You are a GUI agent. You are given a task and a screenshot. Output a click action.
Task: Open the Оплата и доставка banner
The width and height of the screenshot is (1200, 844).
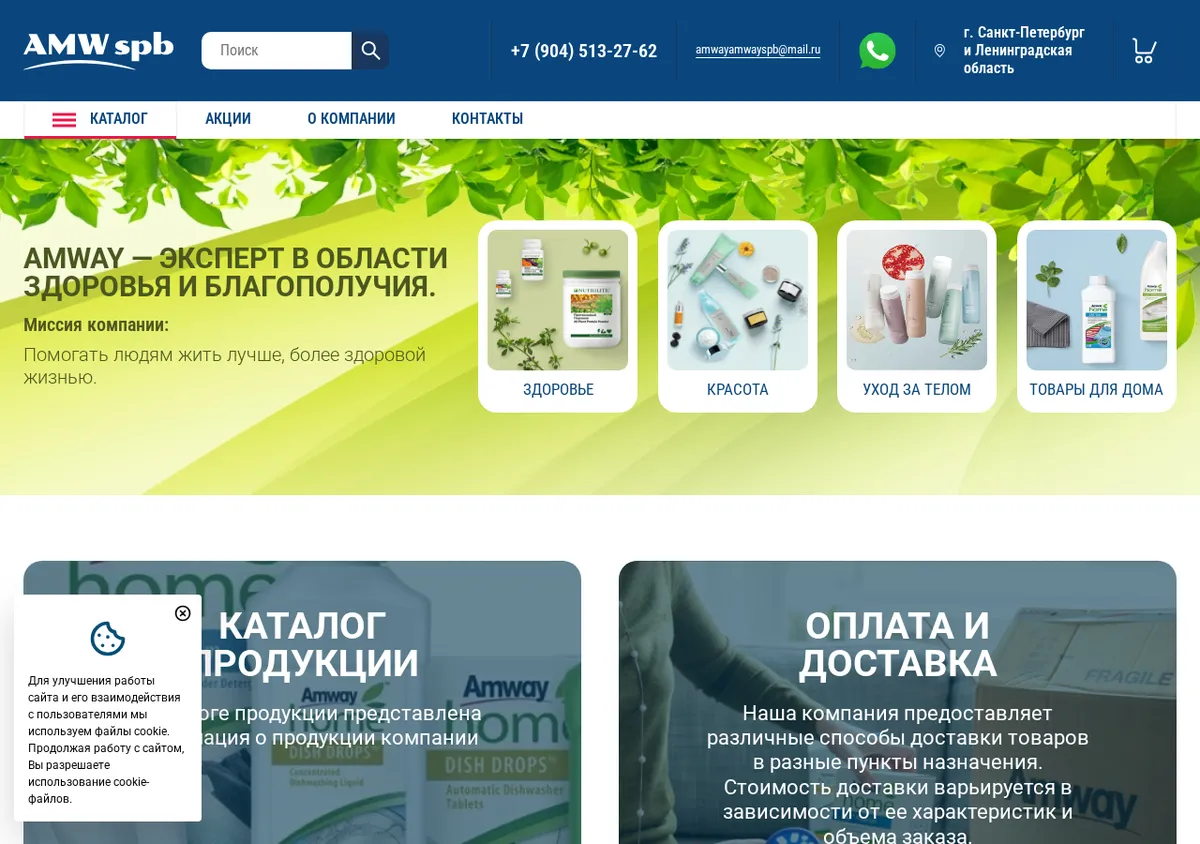coord(897,702)
